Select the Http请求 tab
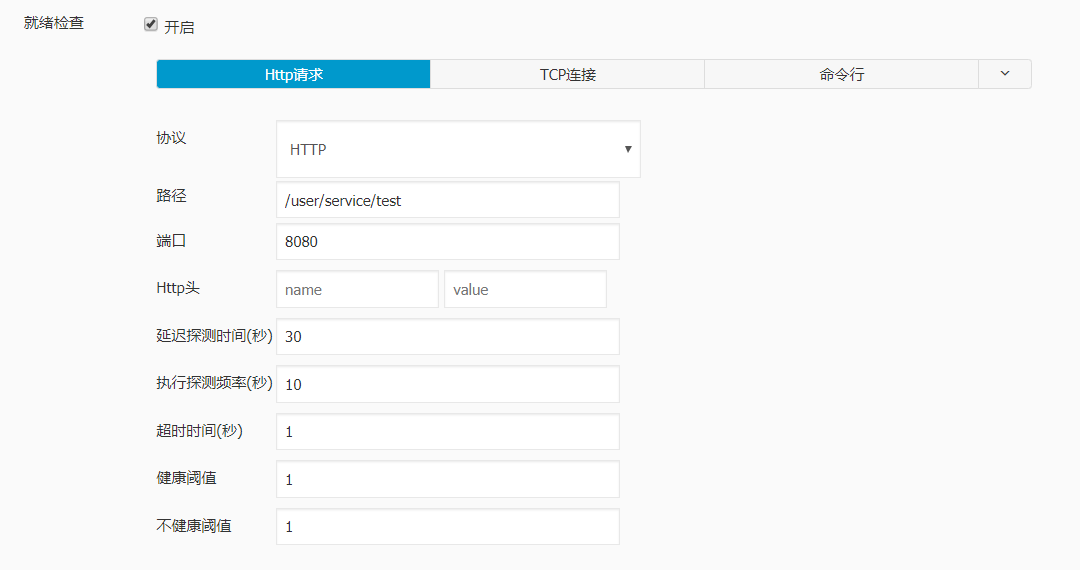 click(x=294, y=74)
